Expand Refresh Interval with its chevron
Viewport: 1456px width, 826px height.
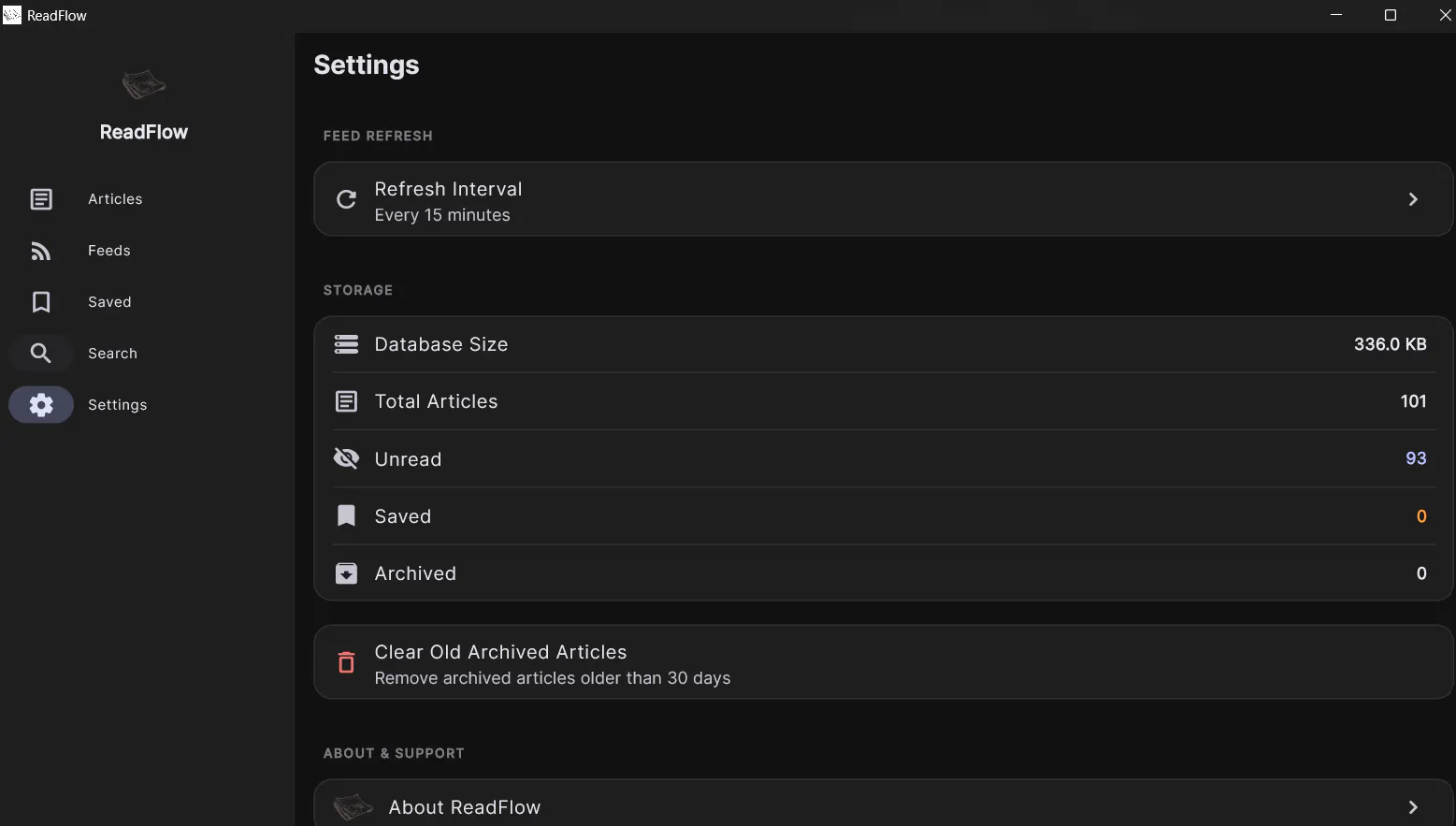[x=1413, y=199]
